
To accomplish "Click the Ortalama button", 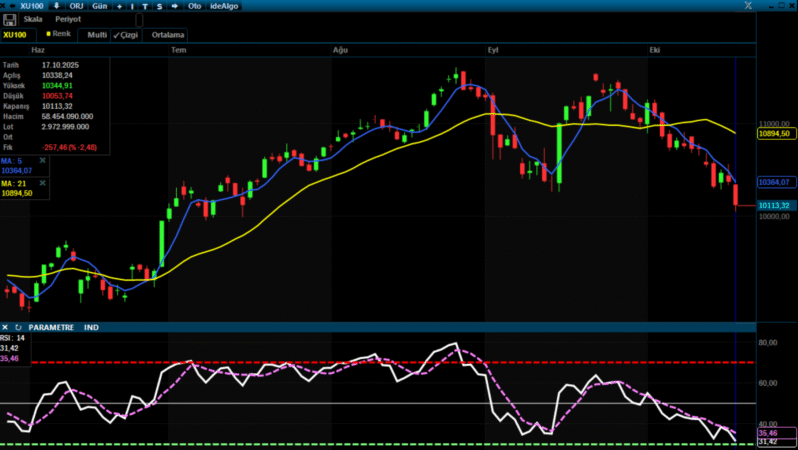I will 169,34.
